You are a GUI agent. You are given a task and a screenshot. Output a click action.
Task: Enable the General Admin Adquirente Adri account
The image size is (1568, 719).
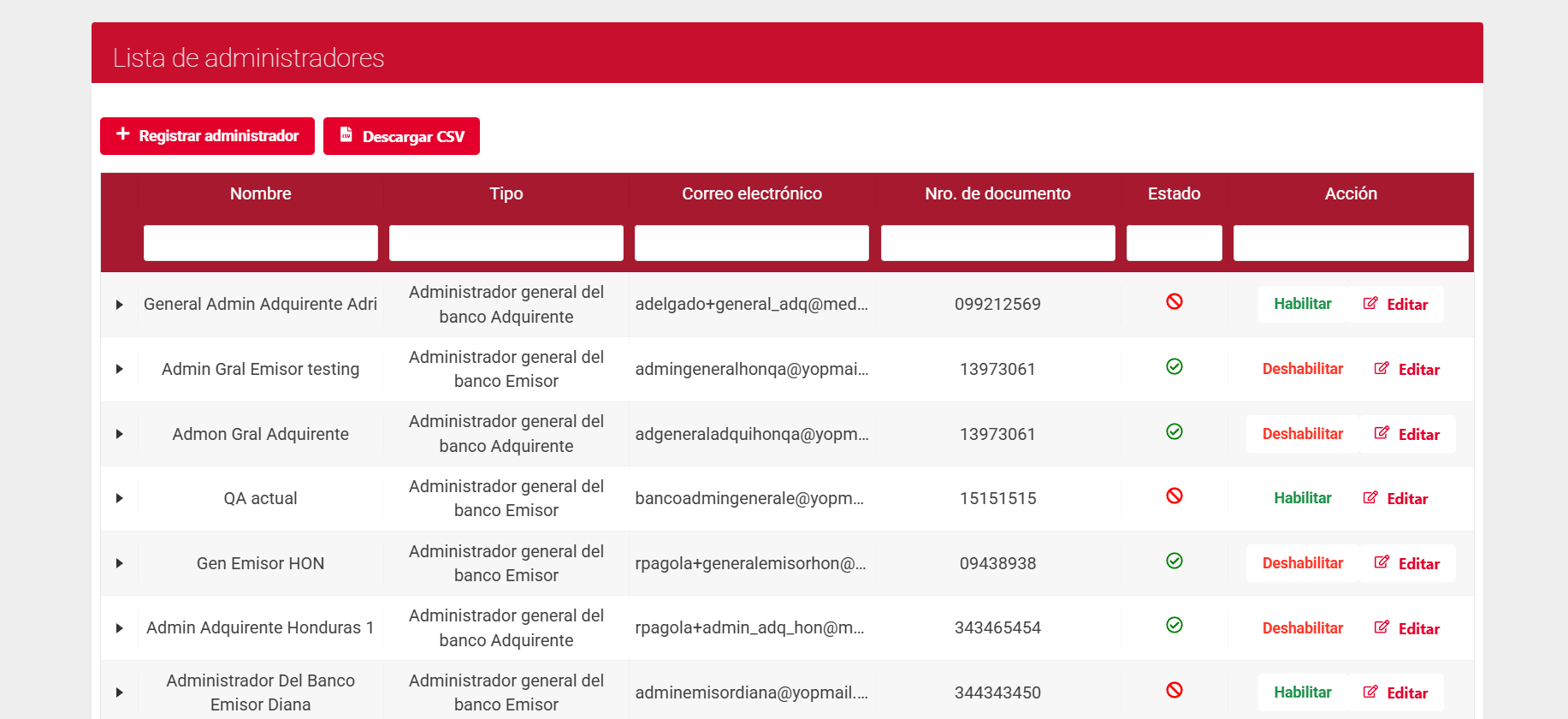(1302, 304)
